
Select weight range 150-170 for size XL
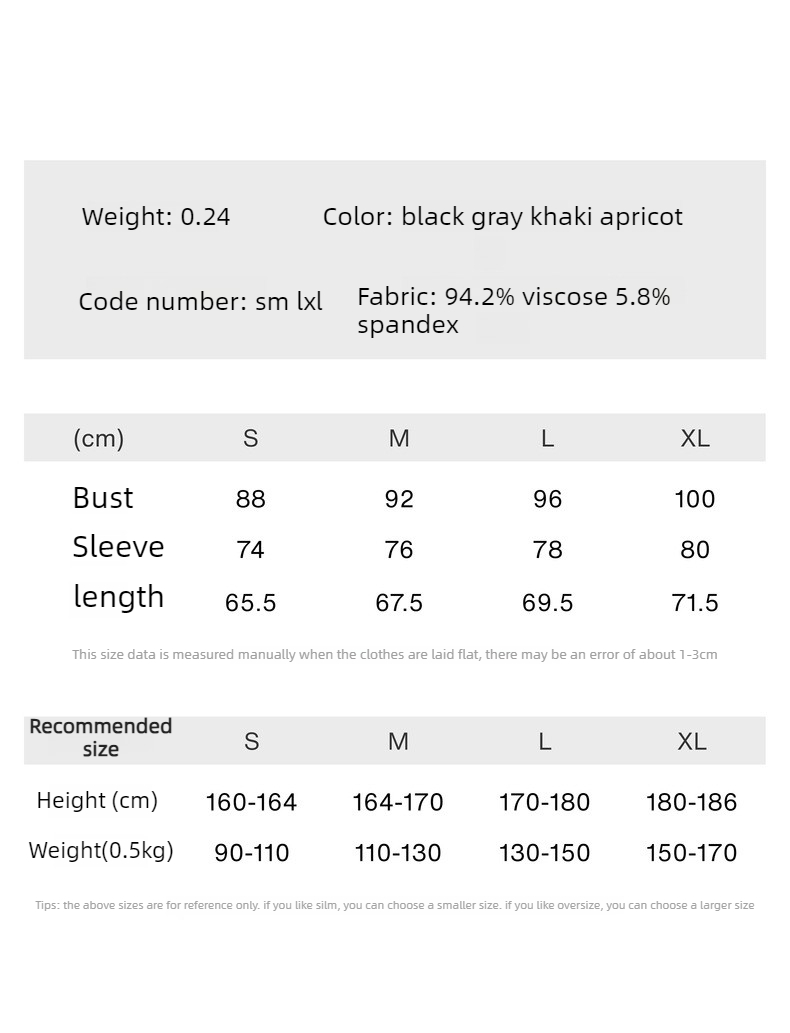(x=691, y=853)
